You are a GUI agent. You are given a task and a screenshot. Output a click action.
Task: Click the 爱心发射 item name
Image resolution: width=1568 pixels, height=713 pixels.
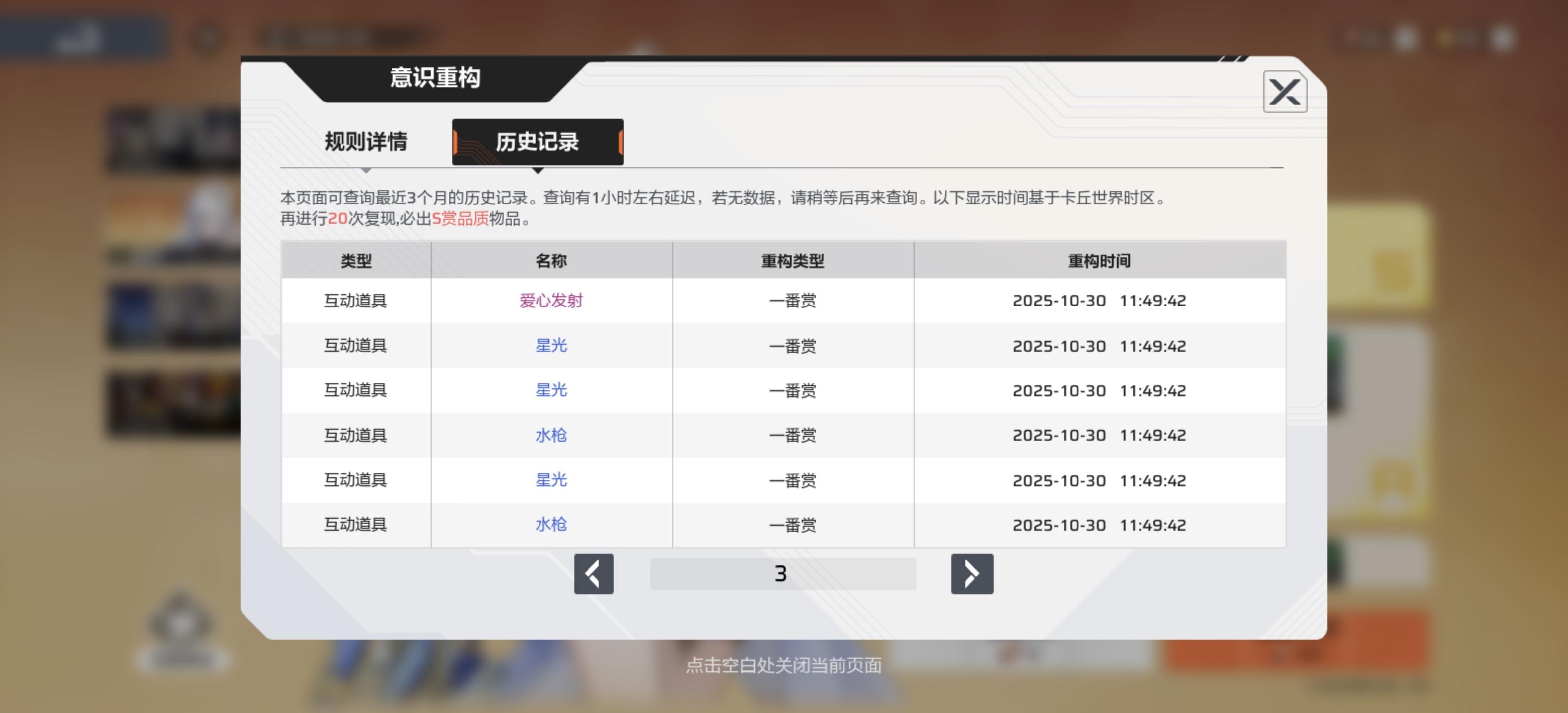click(551, 300)
